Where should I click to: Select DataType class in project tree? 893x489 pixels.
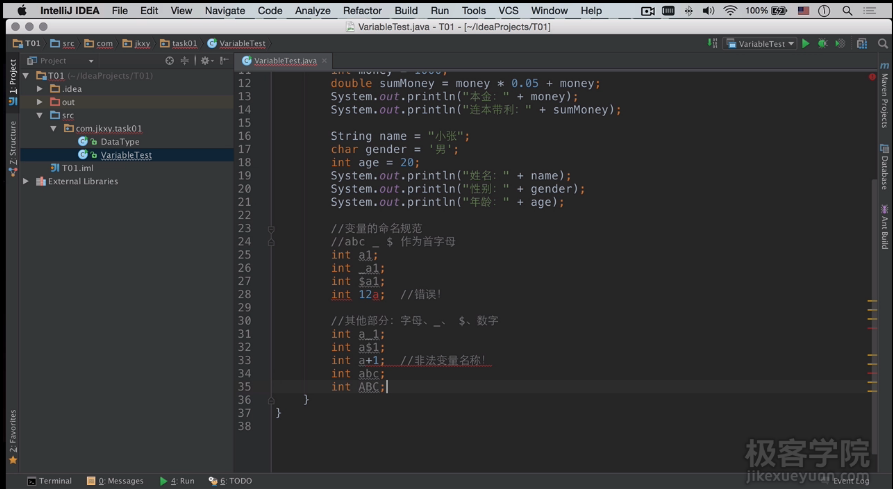click(x=119, y=142)
